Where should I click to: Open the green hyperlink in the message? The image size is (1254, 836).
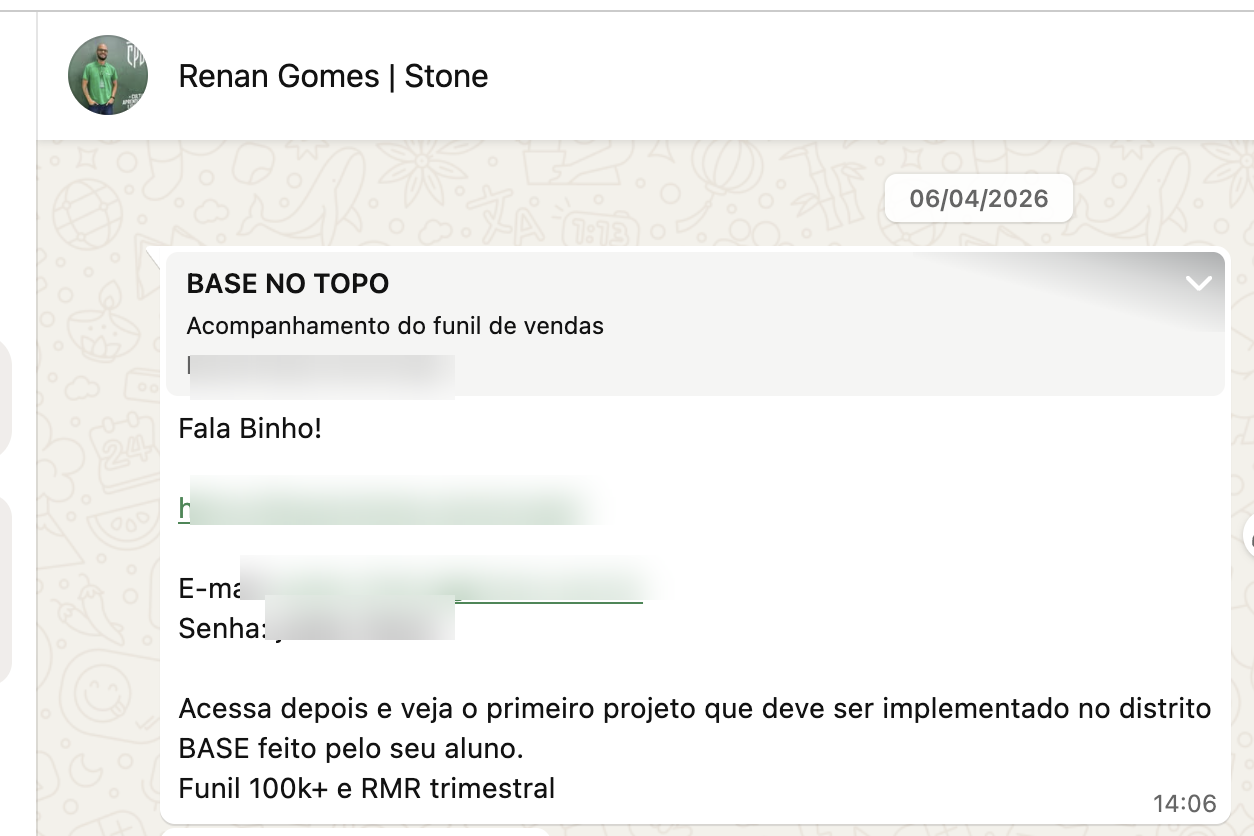380,510
